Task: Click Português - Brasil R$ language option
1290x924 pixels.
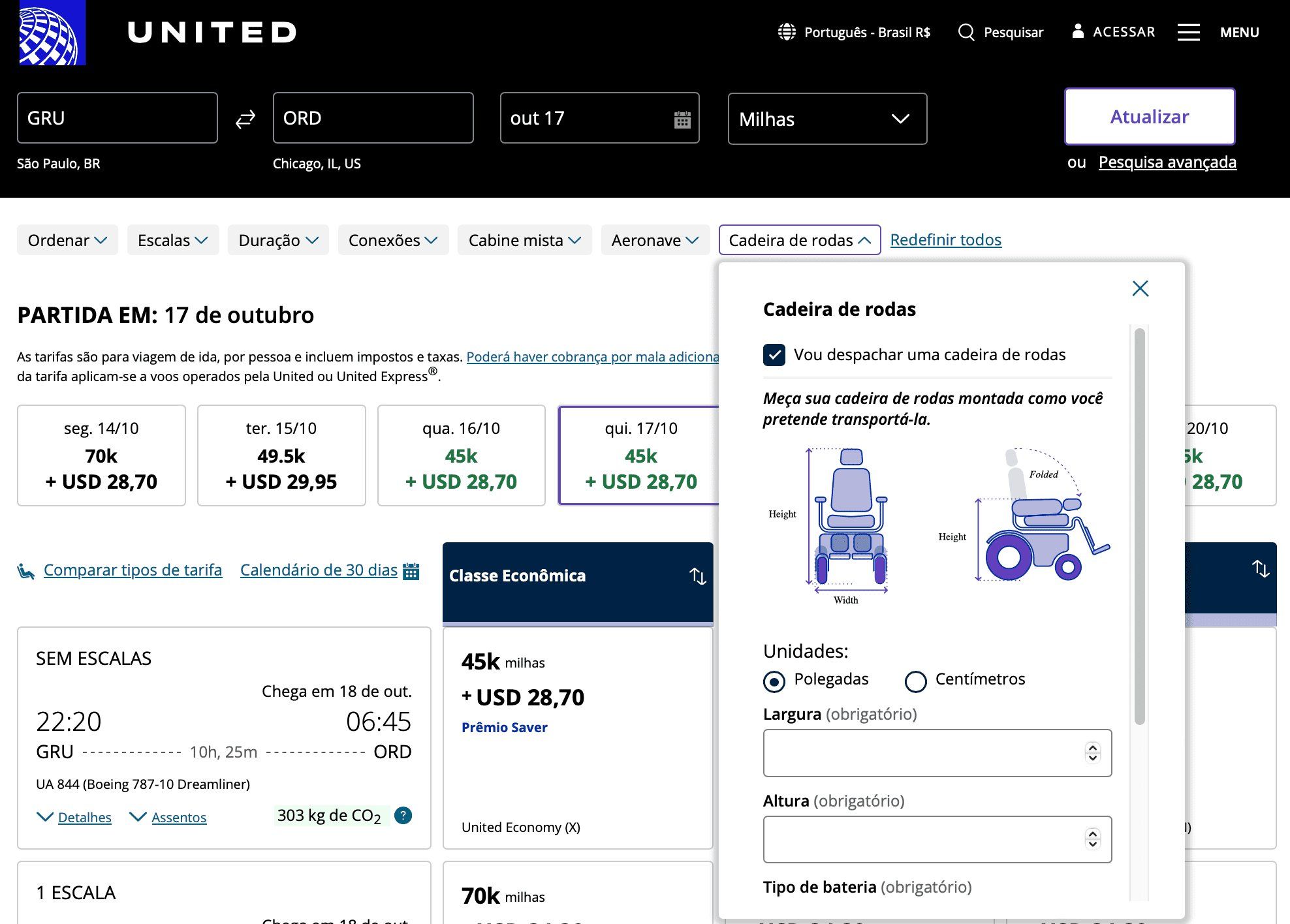Action: pos(867,32)
